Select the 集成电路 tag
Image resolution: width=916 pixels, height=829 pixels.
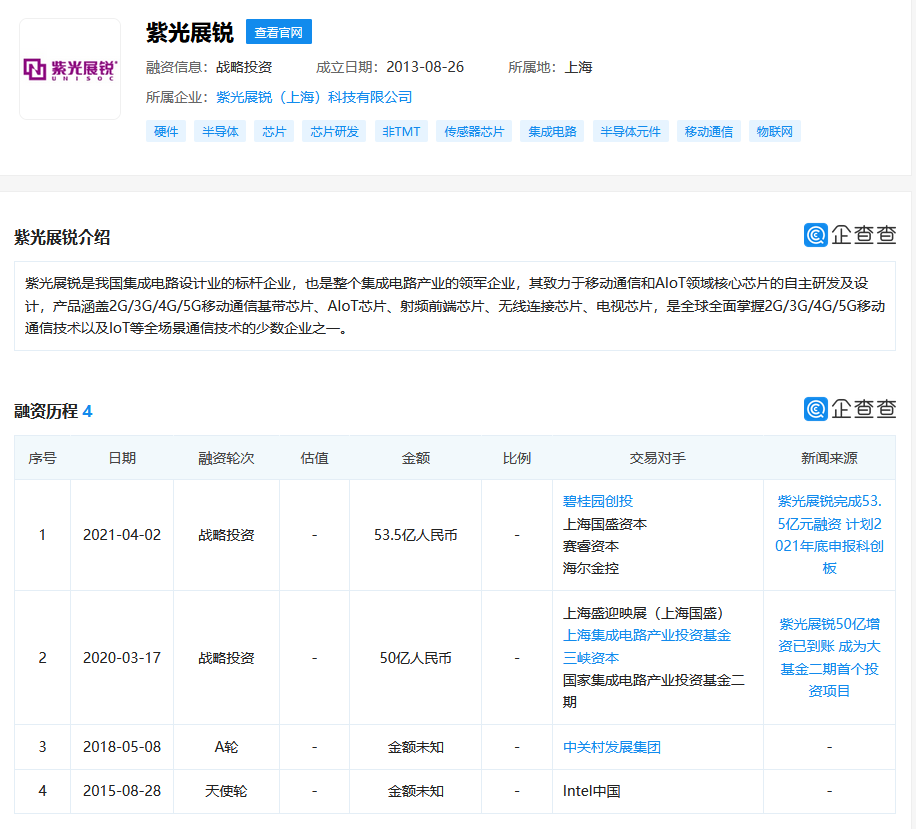552,131
